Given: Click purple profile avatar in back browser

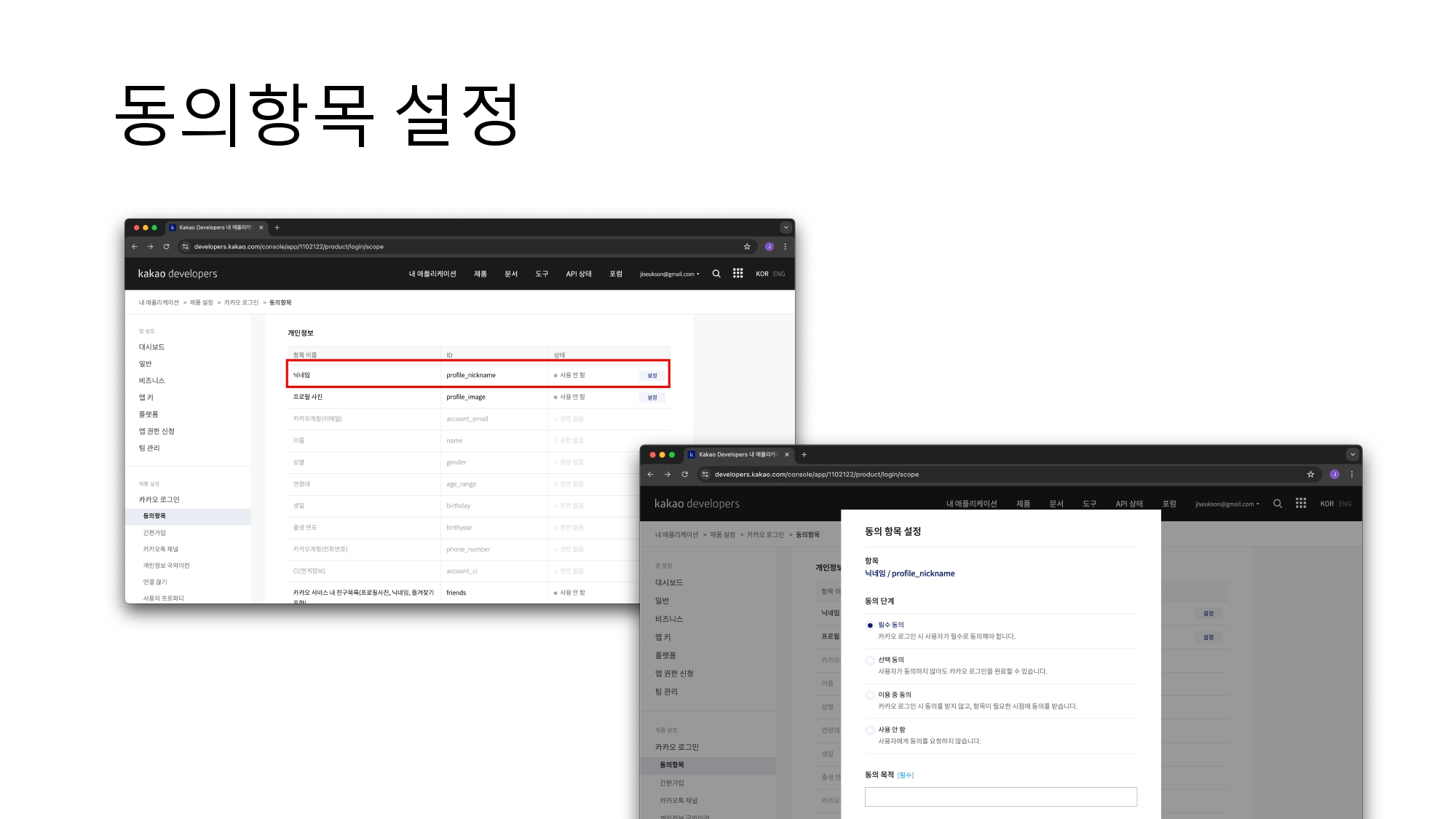Looking at the screenshot, I should [x=769, y=247].
